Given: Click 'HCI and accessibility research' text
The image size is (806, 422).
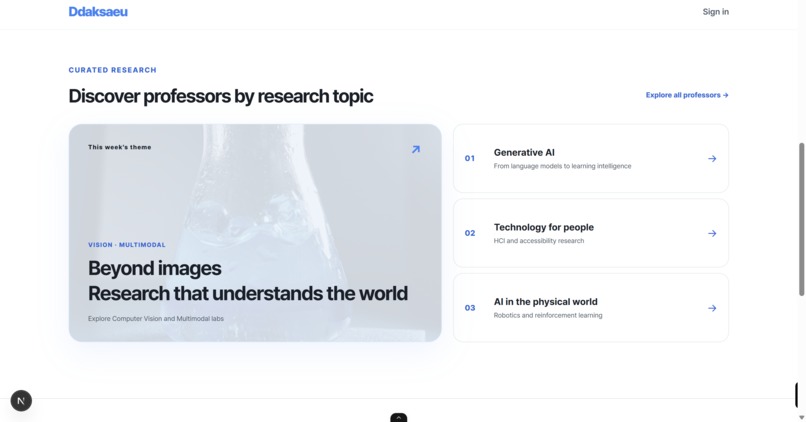Looking at the screenshot, I should pos(539,241).
